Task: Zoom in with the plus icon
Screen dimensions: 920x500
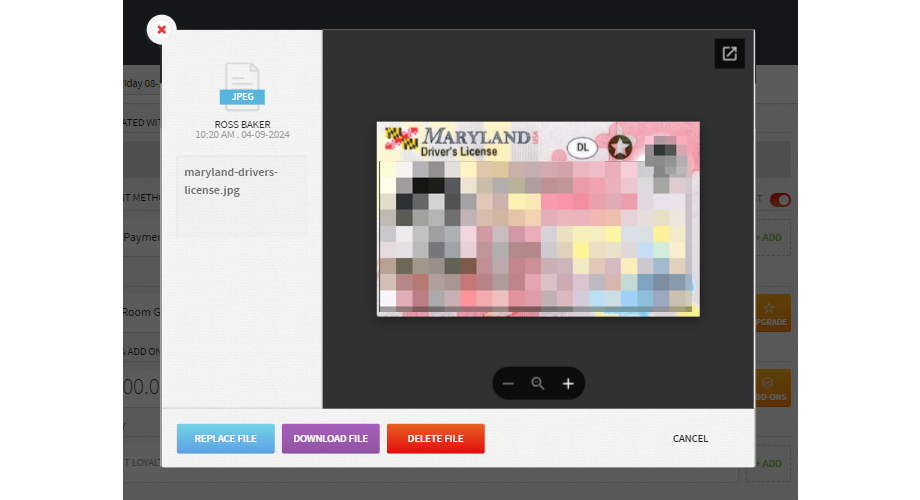Action: (568, 384)
